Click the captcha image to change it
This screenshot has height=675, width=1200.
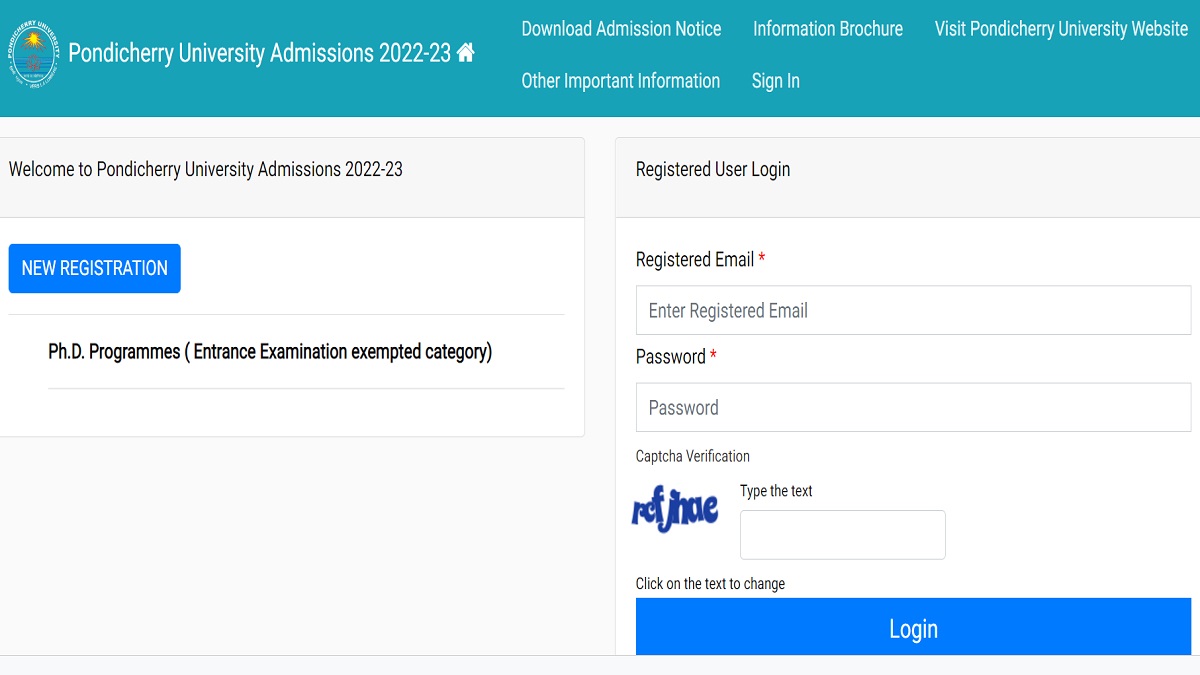coord(675,510)
